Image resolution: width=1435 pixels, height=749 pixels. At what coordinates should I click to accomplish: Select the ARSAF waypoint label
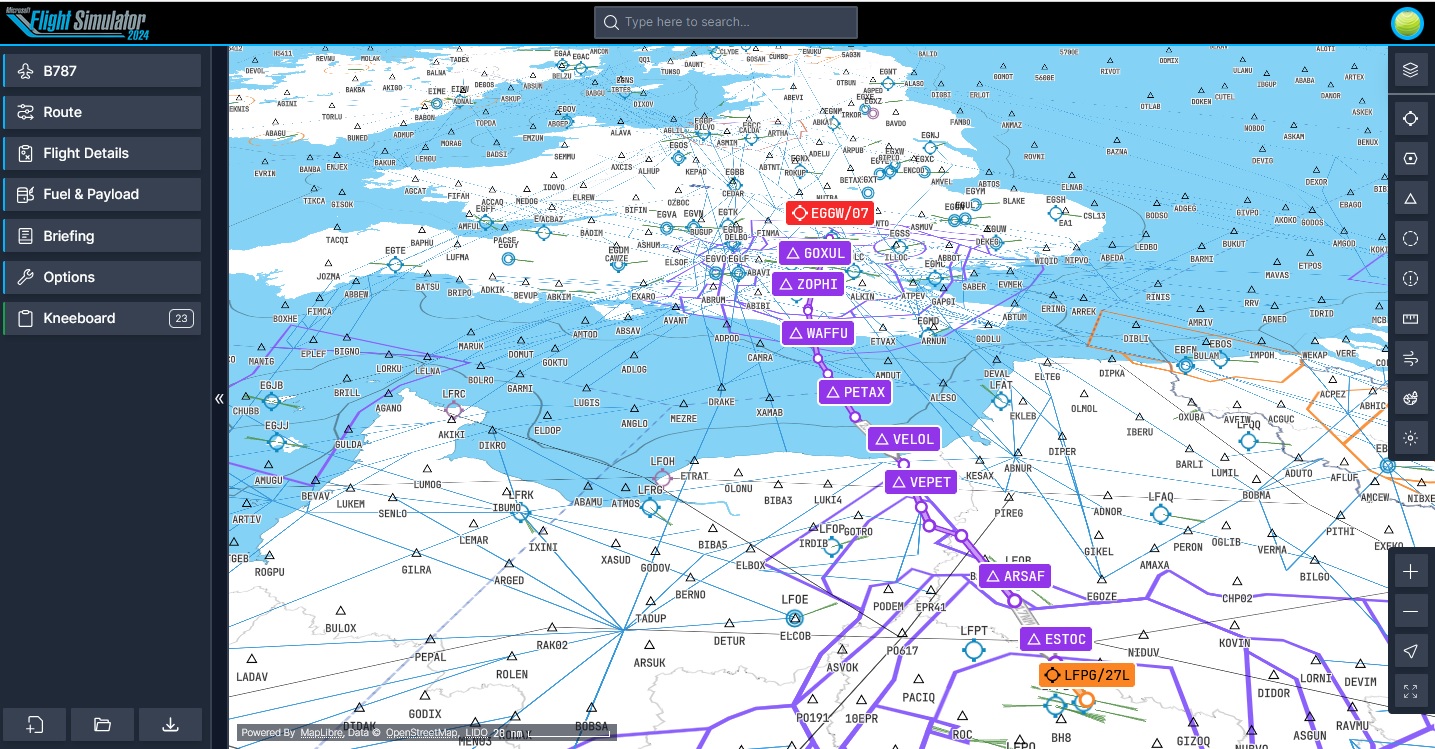1015,576
